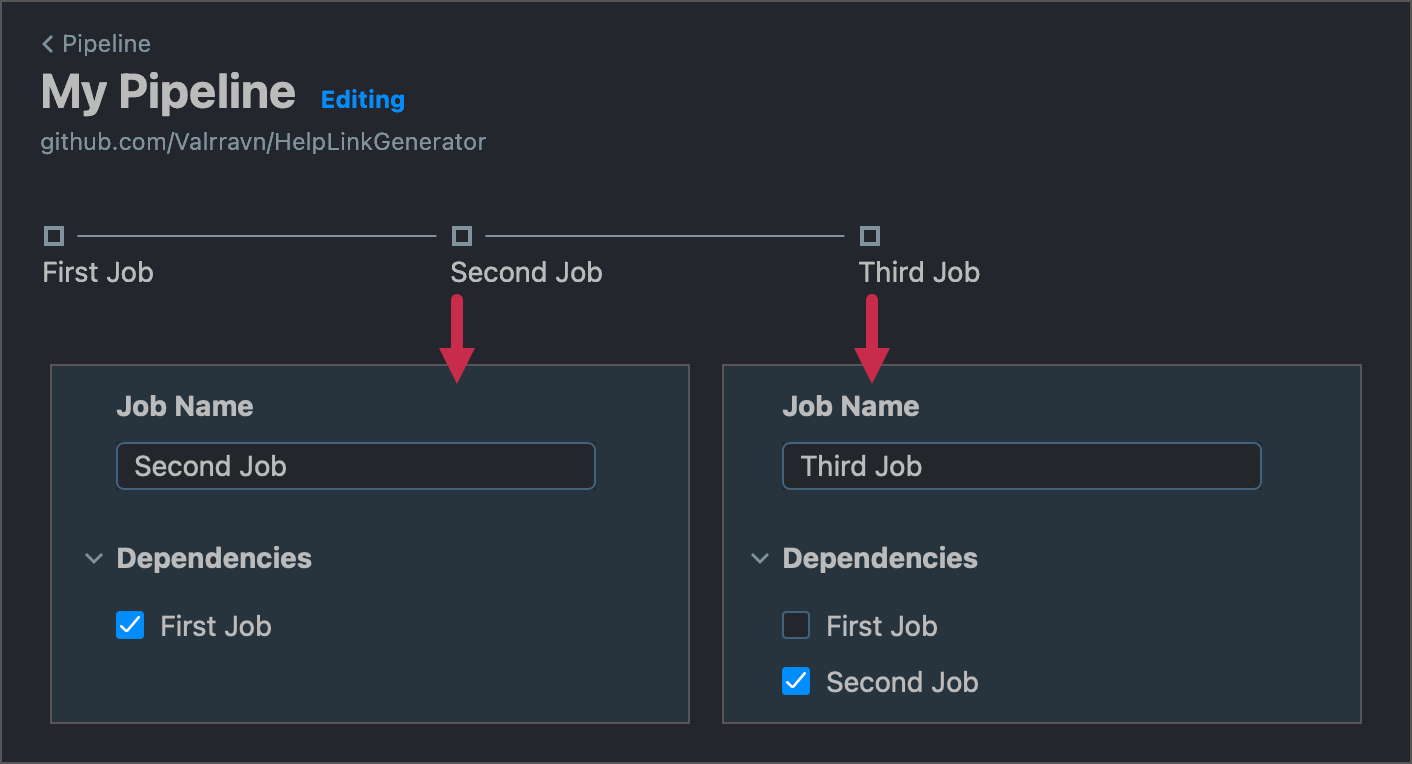Go back to Pipeline list
The image size is (1412, 764).
click(106, 44)
